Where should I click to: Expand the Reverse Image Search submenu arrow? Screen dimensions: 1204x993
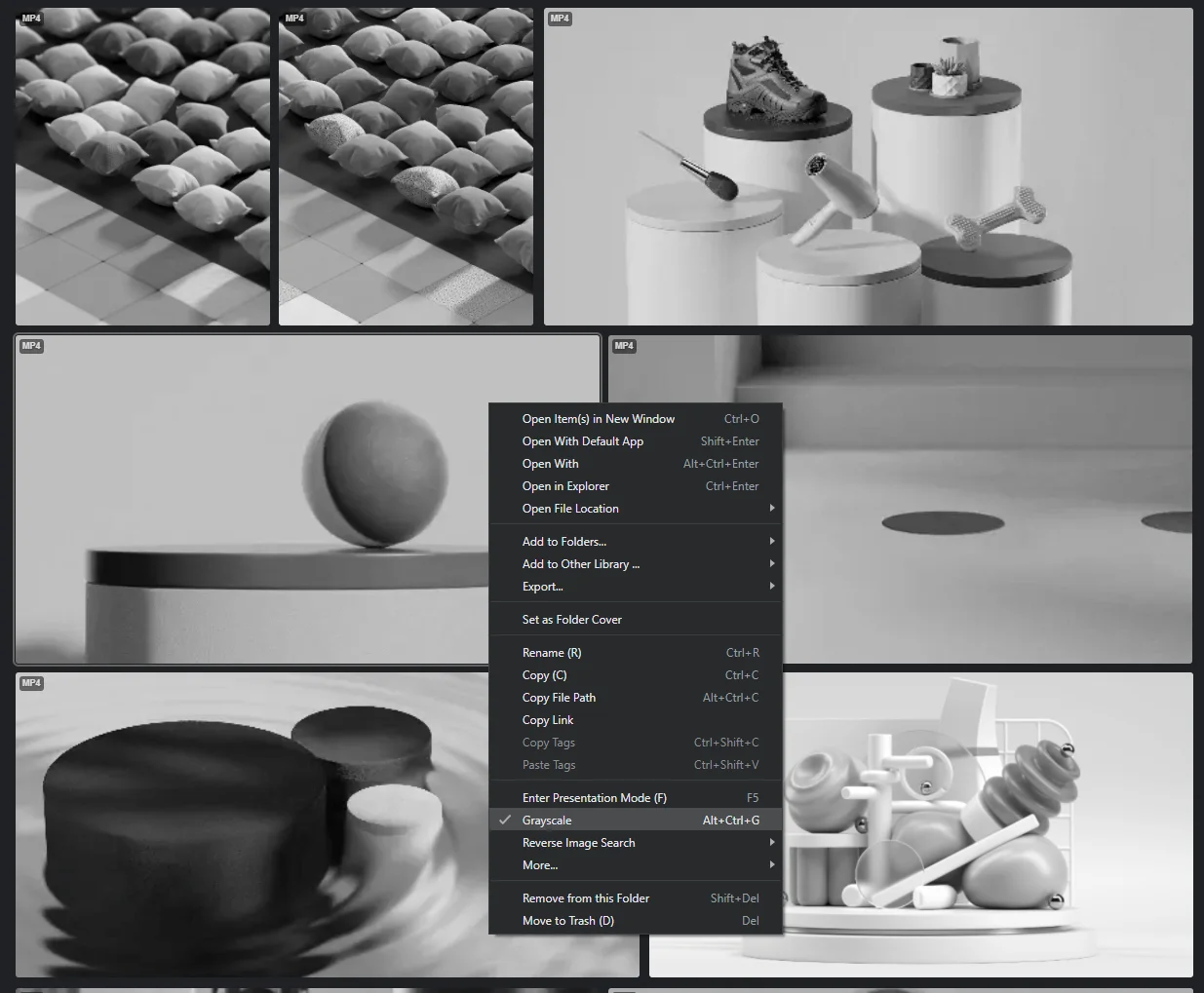click(772, 843)
